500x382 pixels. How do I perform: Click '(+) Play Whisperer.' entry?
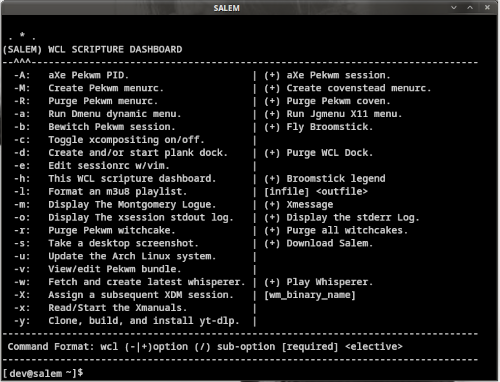(x=318, y=282)
